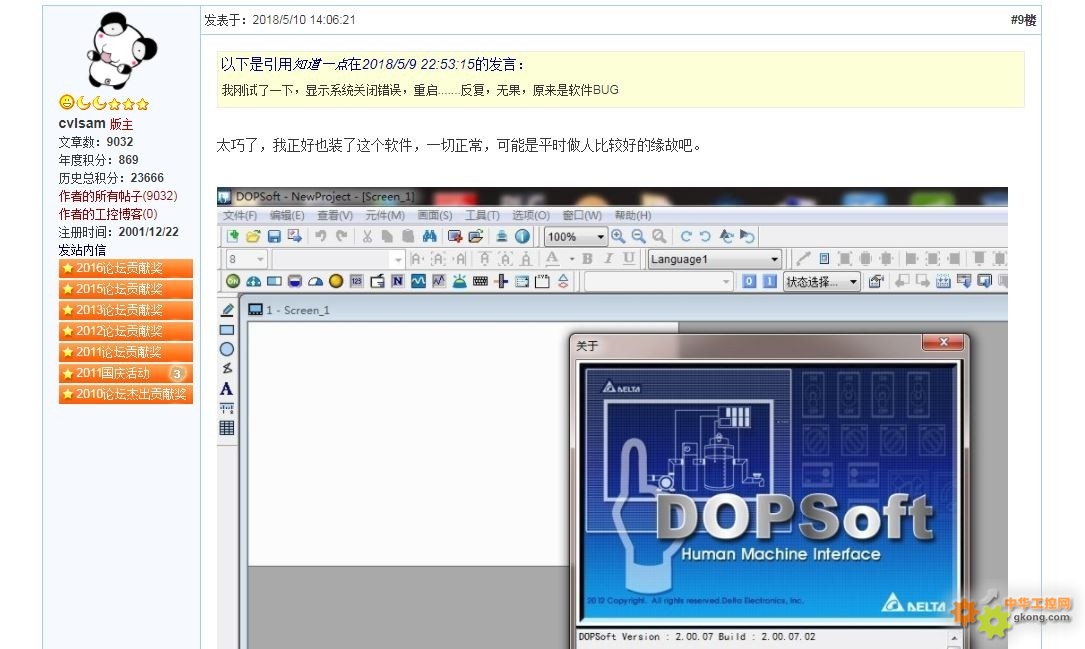Click the Save floppy disk icon
1085x649 pixels.
[274, 237]
